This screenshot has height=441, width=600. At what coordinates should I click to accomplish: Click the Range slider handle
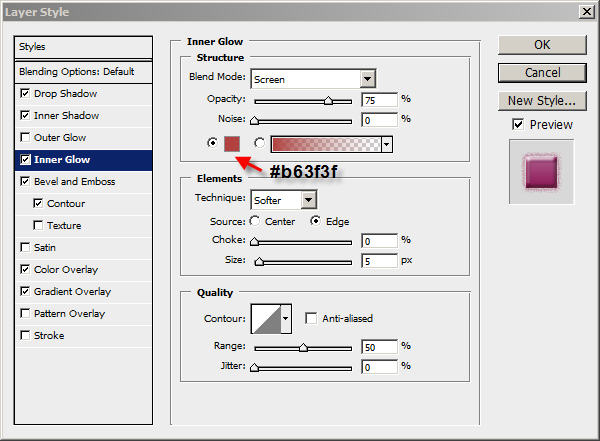coord(303,348)
